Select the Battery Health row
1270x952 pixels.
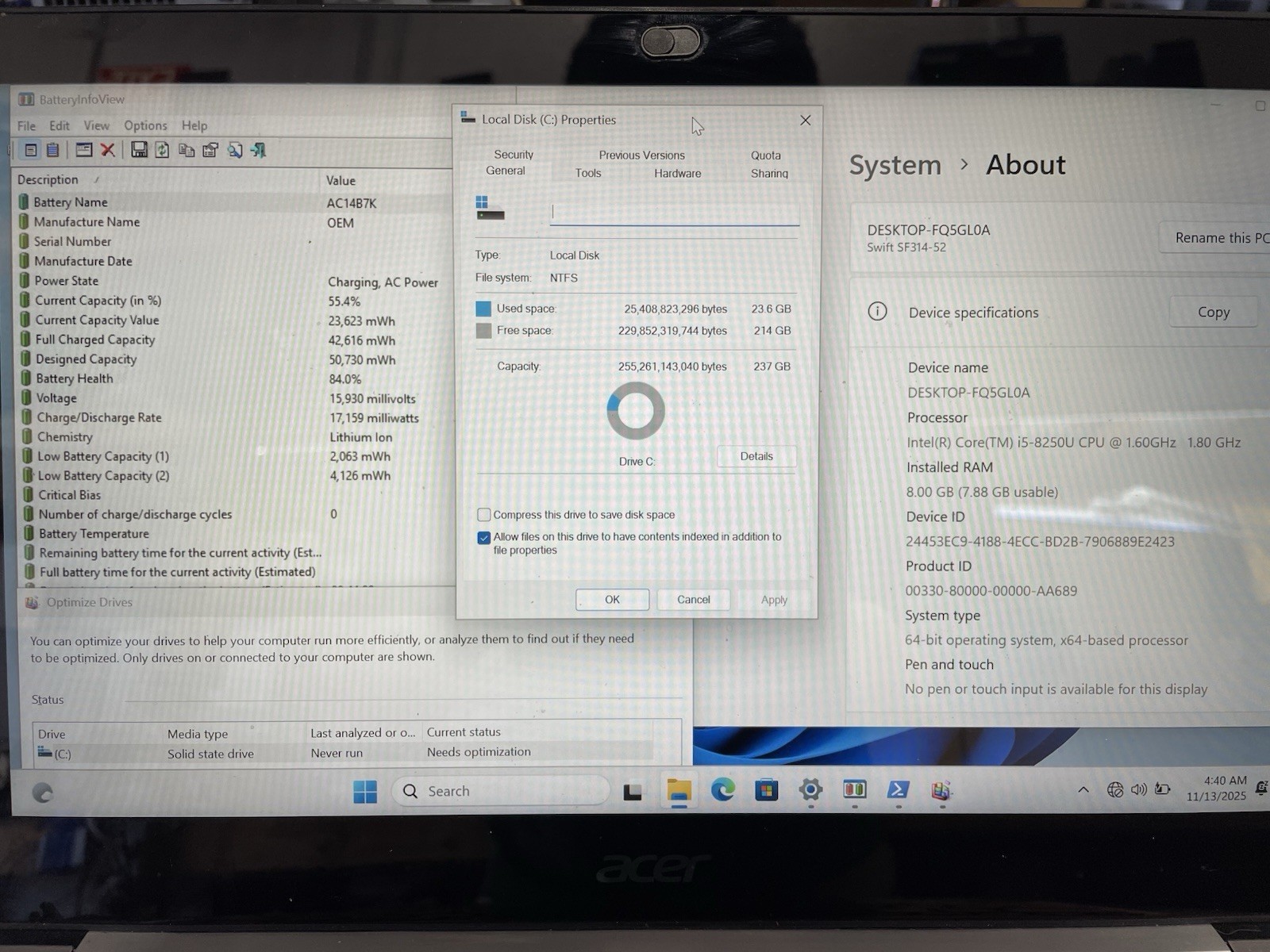click(x=234, y=378)
